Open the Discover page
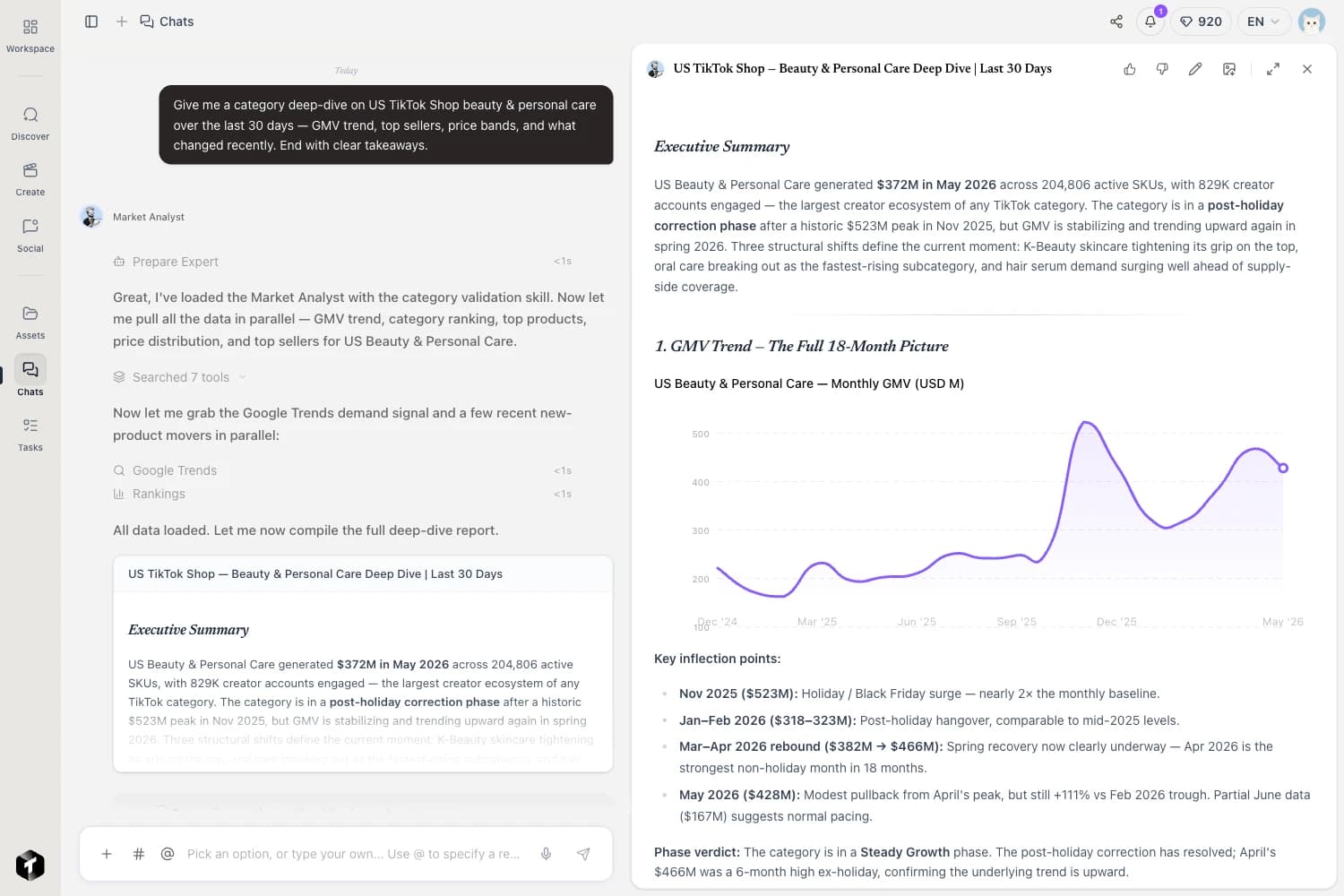This screenshot has width=1344, height=896. [30, 124]
